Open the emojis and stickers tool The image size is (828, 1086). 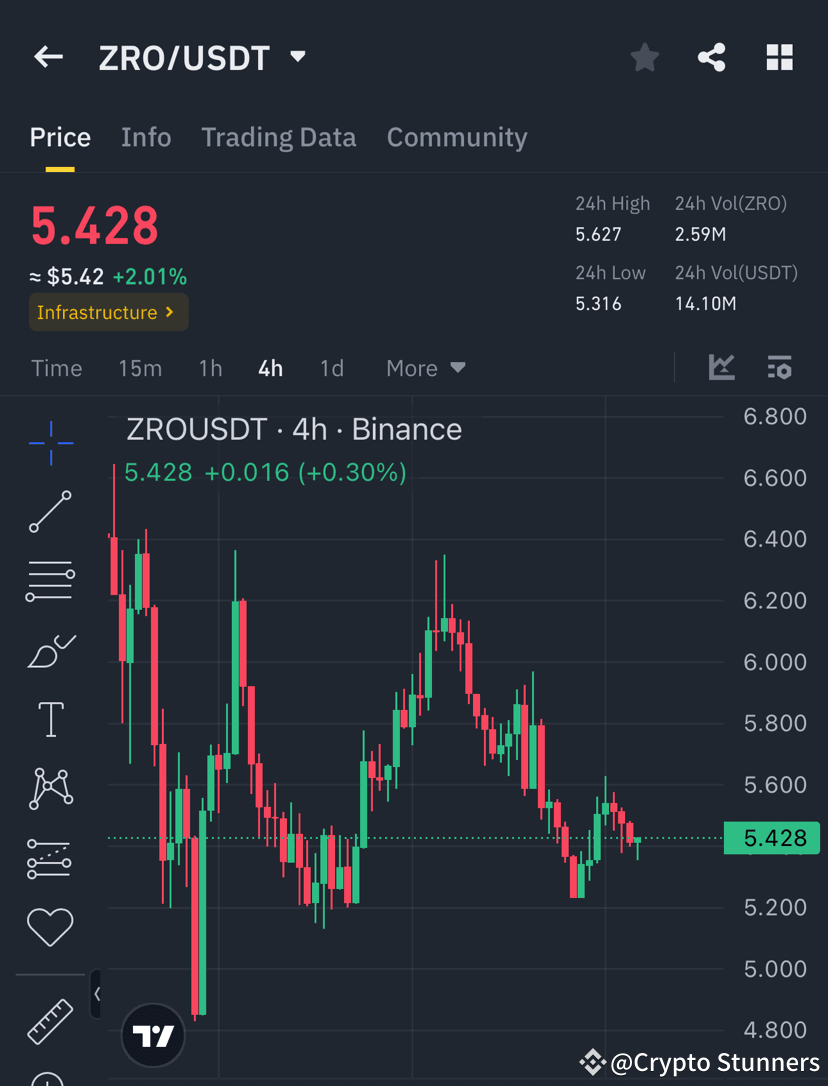(50, 926)
